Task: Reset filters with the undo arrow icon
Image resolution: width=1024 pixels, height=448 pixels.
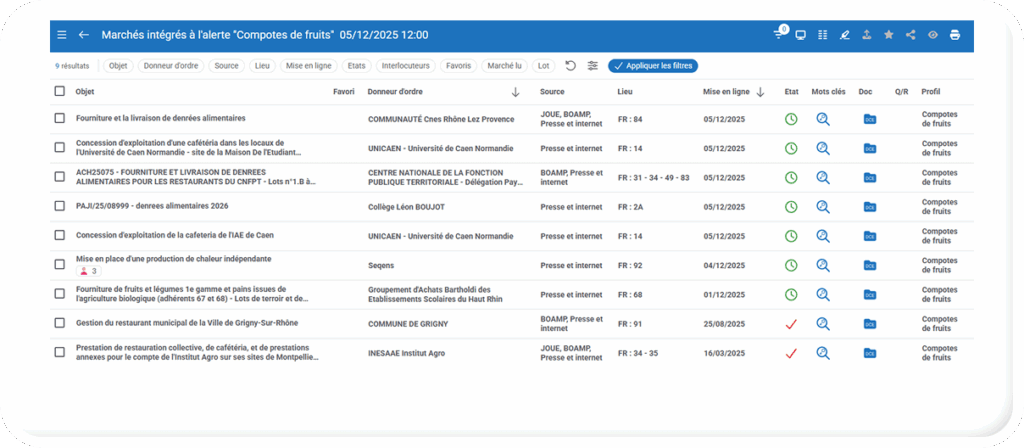Action: coord(570,66)
